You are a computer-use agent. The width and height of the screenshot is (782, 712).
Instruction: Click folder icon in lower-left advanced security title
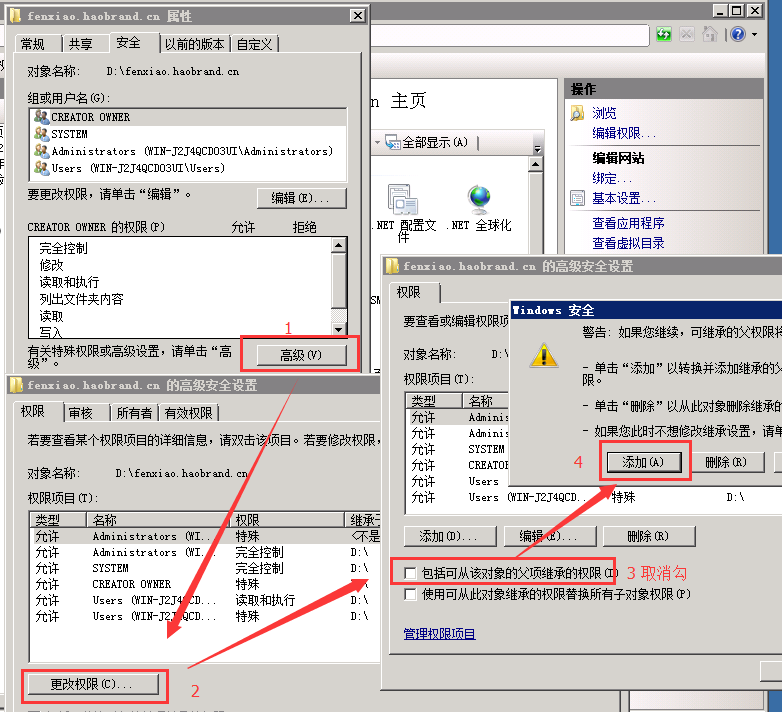click(16, 385)
